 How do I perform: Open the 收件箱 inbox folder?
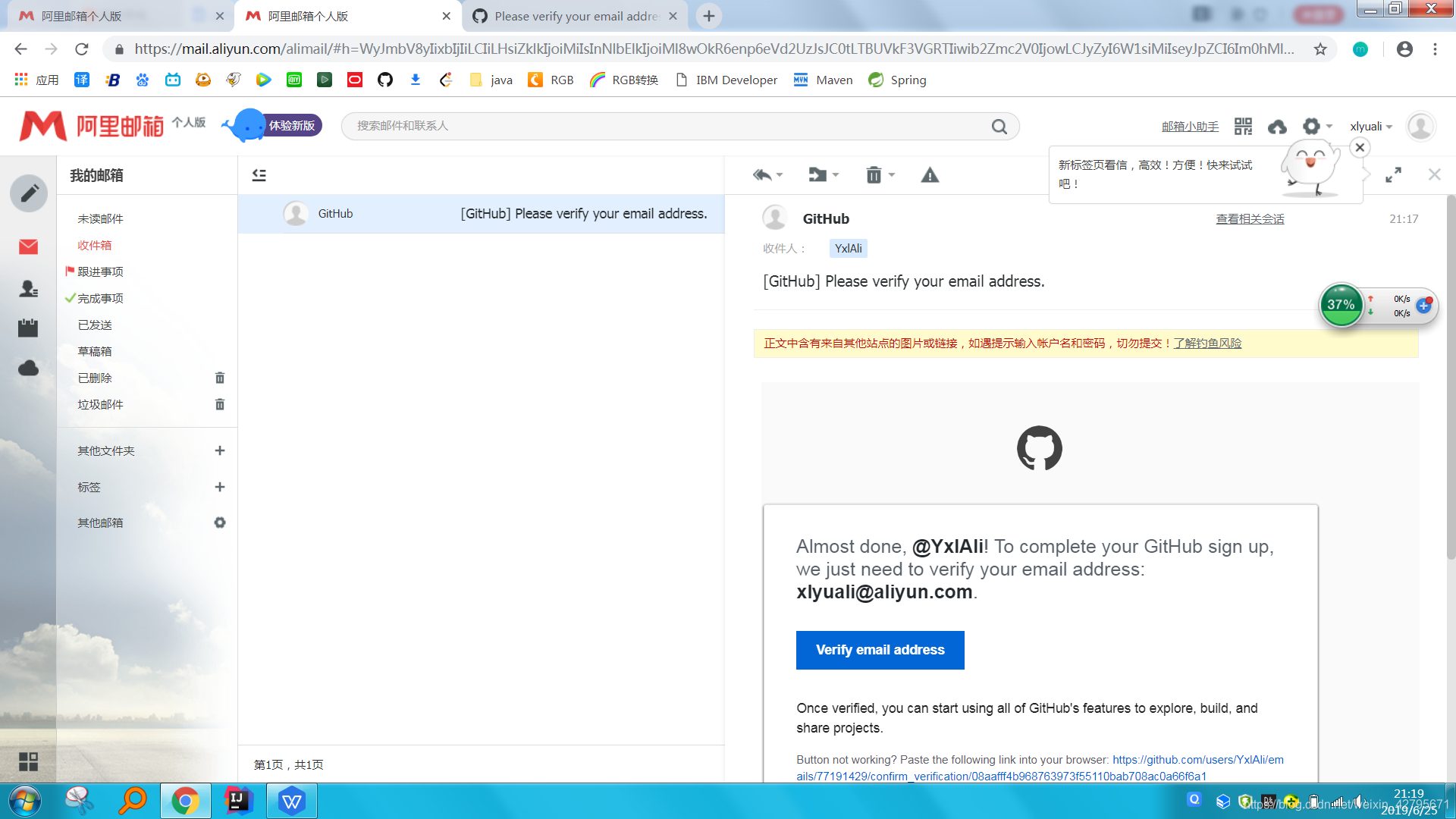(x=95, y=245)
